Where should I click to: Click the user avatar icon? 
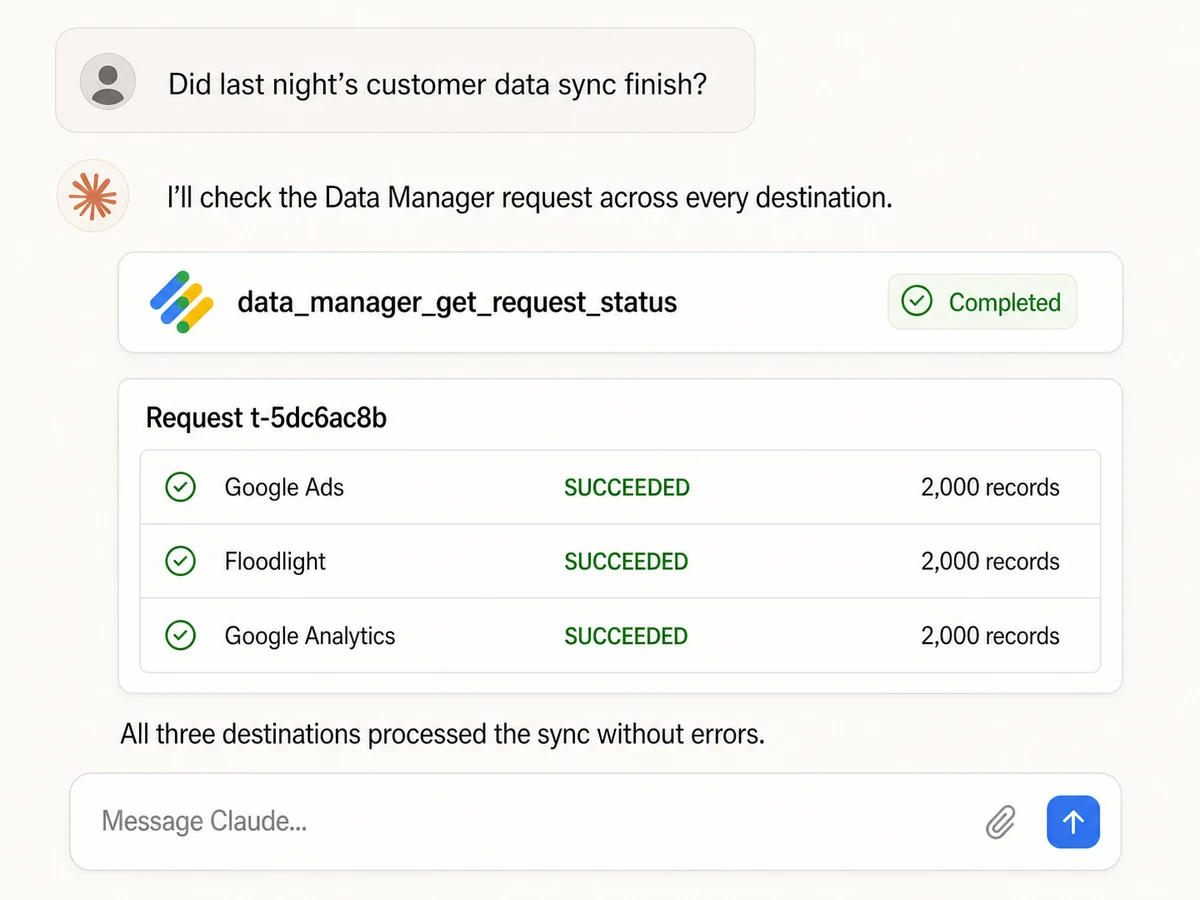click(108, 81)
